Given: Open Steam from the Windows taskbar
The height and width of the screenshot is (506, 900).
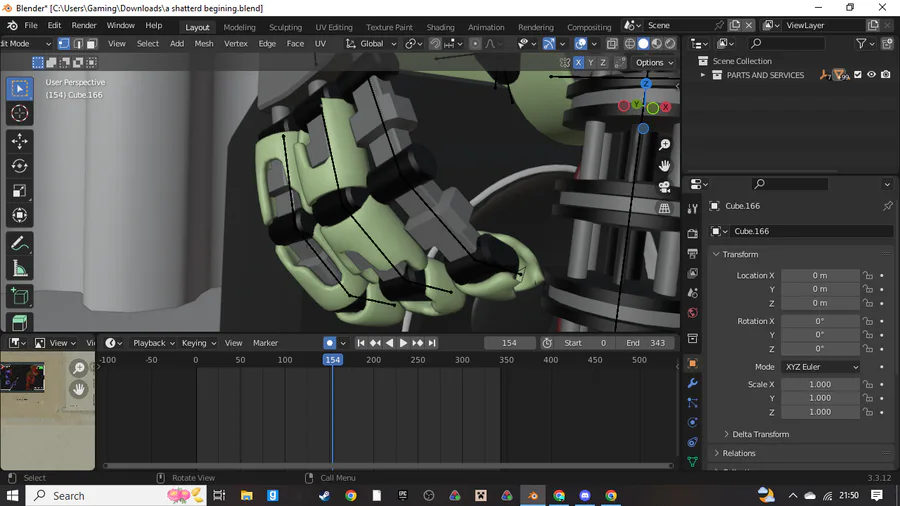Looking at the screenshot, I should [x=325, y=495].
